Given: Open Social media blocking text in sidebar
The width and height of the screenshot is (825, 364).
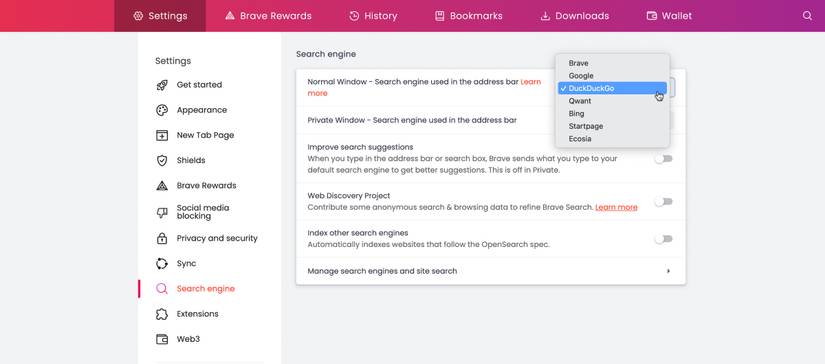Looking at the screenshot, I should [203, 212].
